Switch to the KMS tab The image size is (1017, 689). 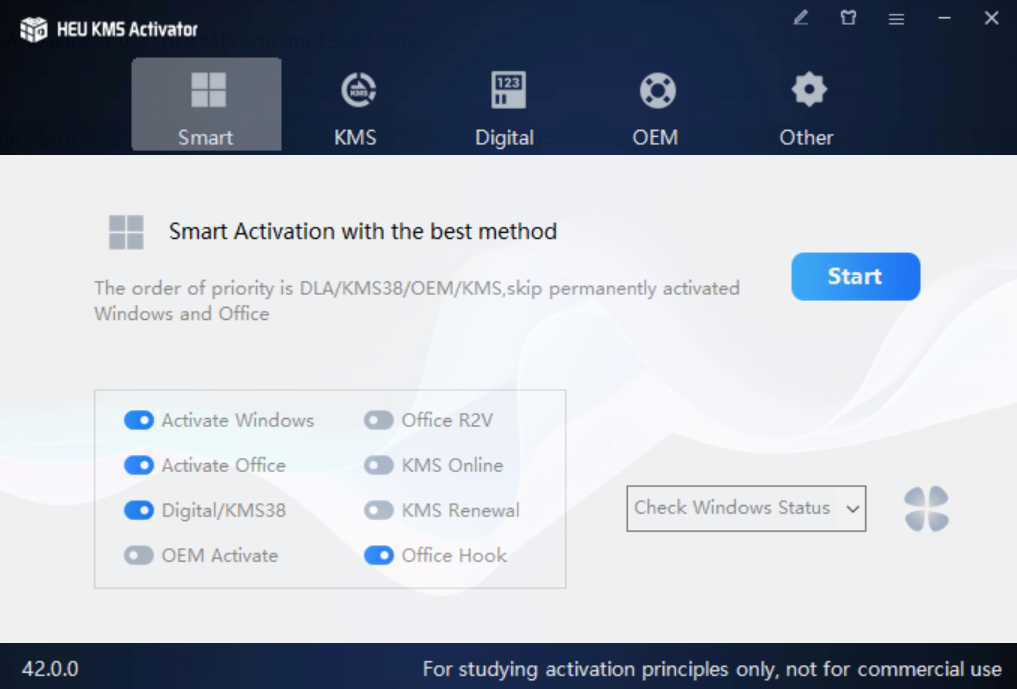[x=355, y=109]
